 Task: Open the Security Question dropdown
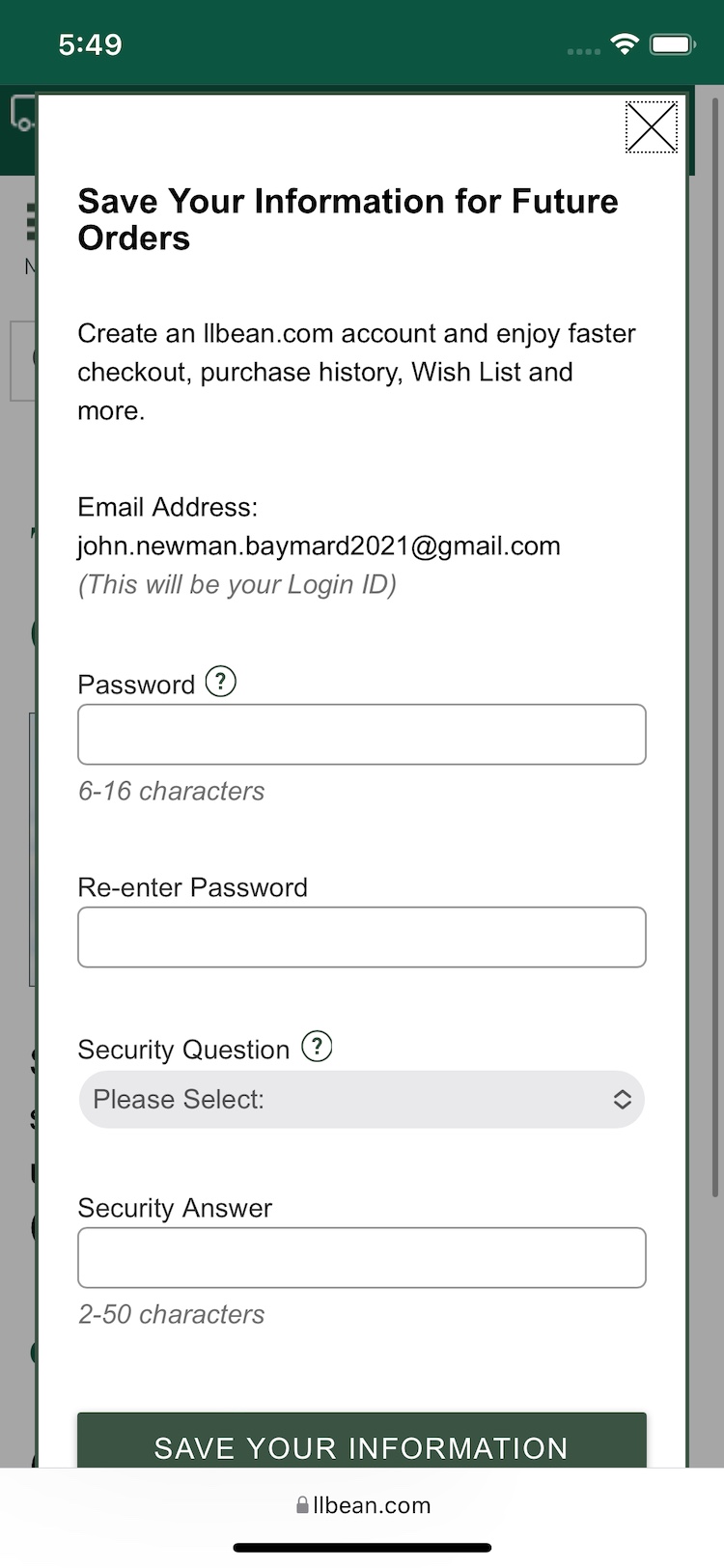[362, 1100]
